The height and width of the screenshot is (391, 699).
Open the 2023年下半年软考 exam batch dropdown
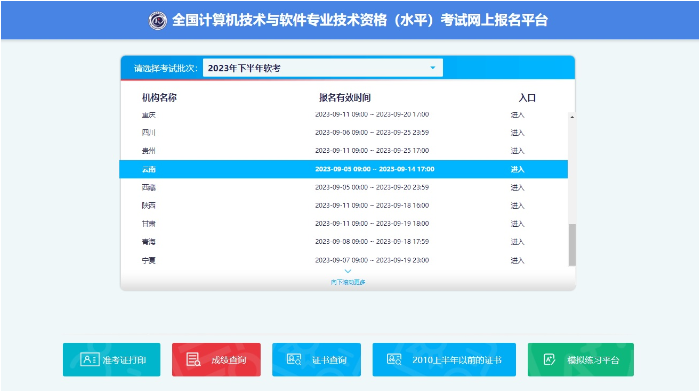click(x=323, y=68)
